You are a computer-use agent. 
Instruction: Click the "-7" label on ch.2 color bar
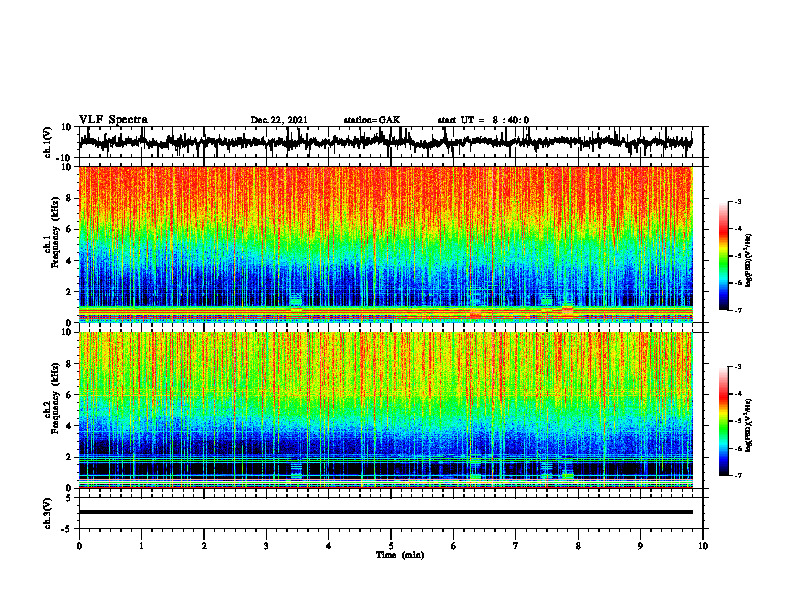click(x=738, y=475)
